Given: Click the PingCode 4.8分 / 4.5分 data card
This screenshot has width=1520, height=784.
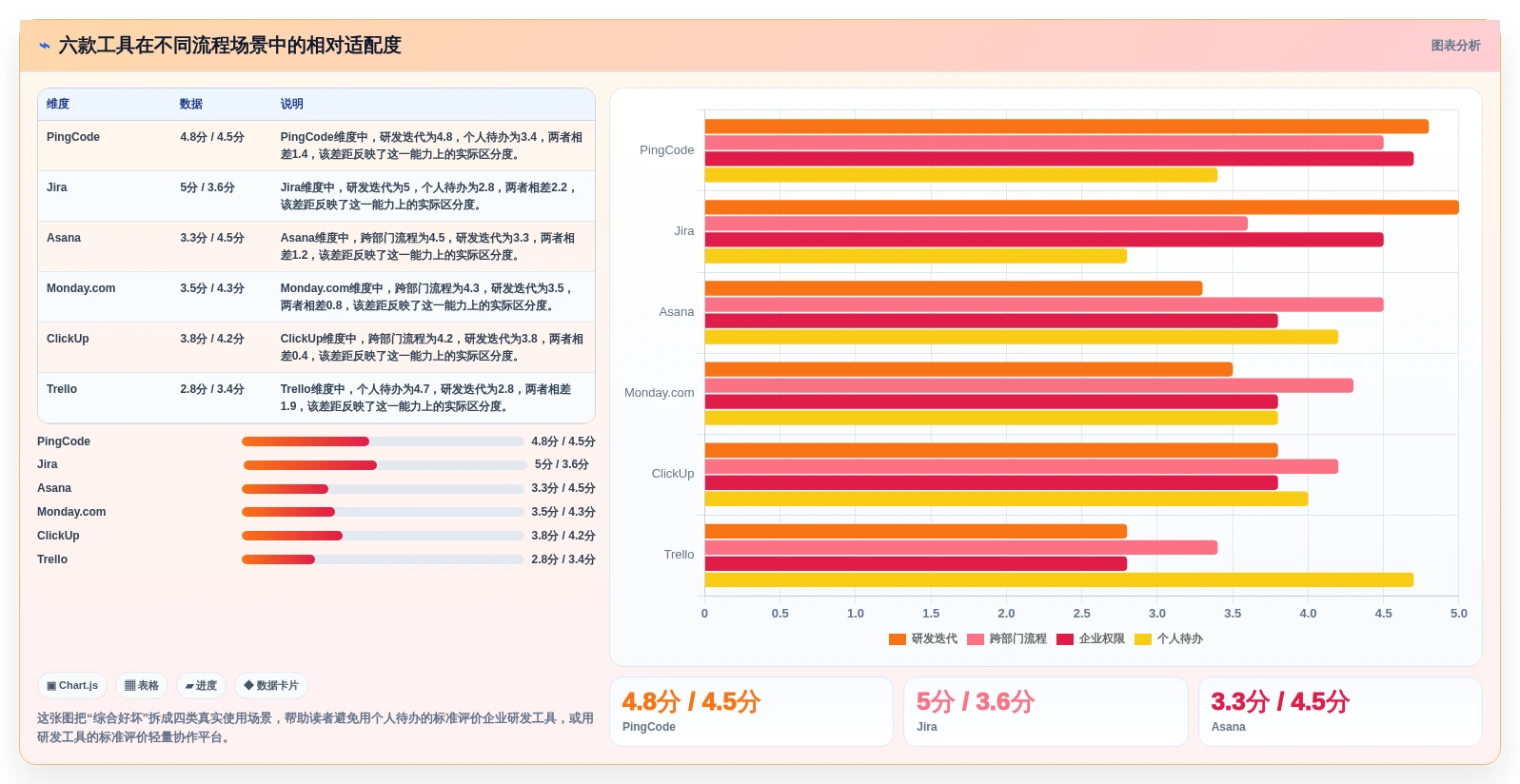Looking at the screenshot, I should coord(751,712).
